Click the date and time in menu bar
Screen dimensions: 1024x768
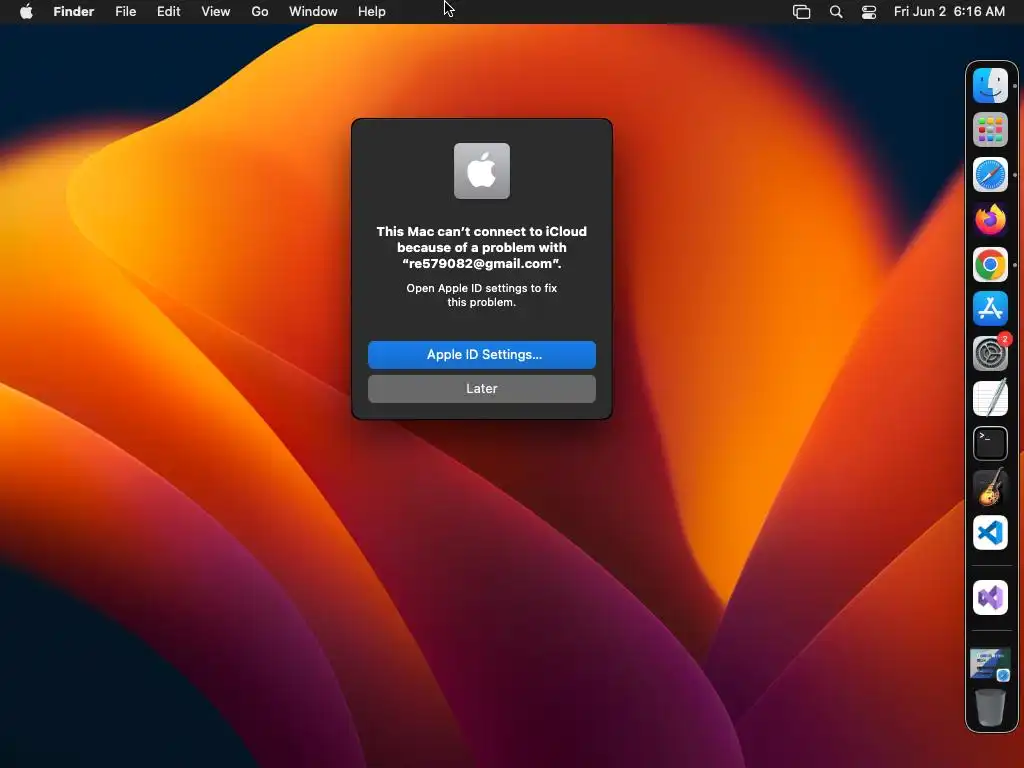(x=949, y=11)
